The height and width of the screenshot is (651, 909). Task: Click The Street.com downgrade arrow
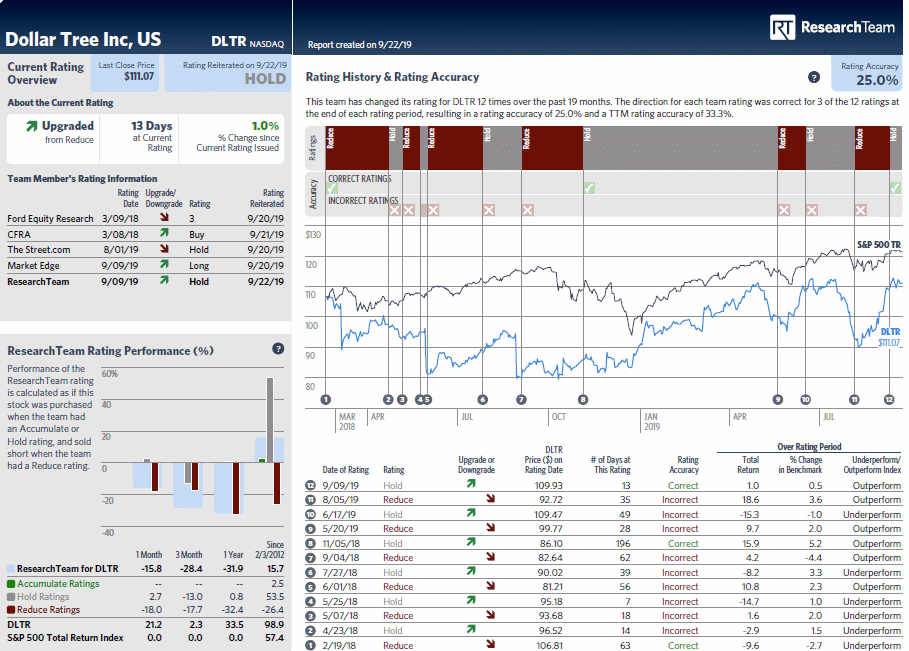click(165, 248)
